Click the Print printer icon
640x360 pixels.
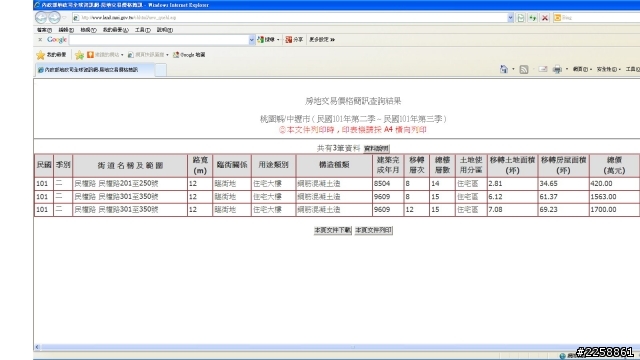(557, 69)
